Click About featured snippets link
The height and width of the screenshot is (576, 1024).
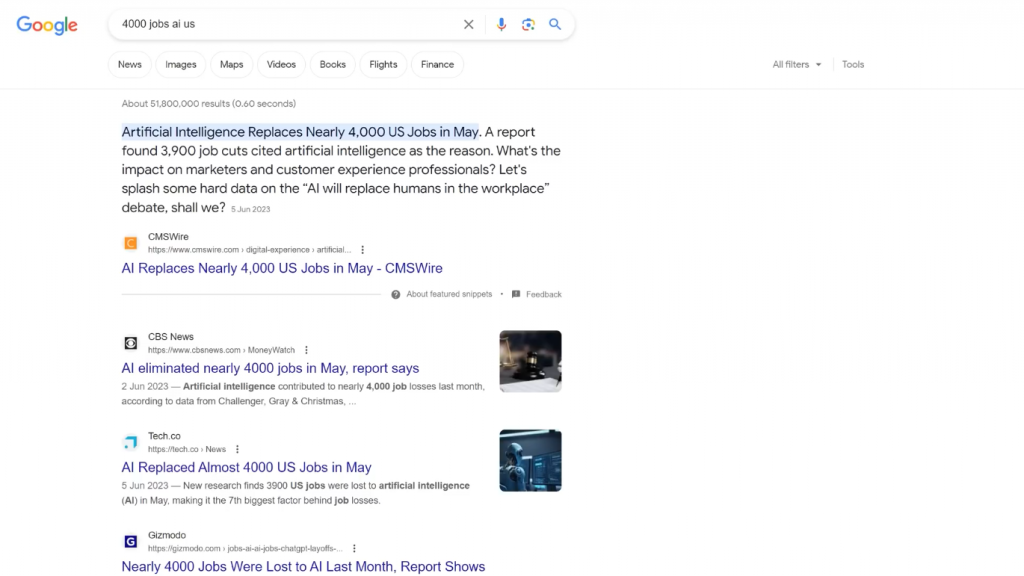449,295
